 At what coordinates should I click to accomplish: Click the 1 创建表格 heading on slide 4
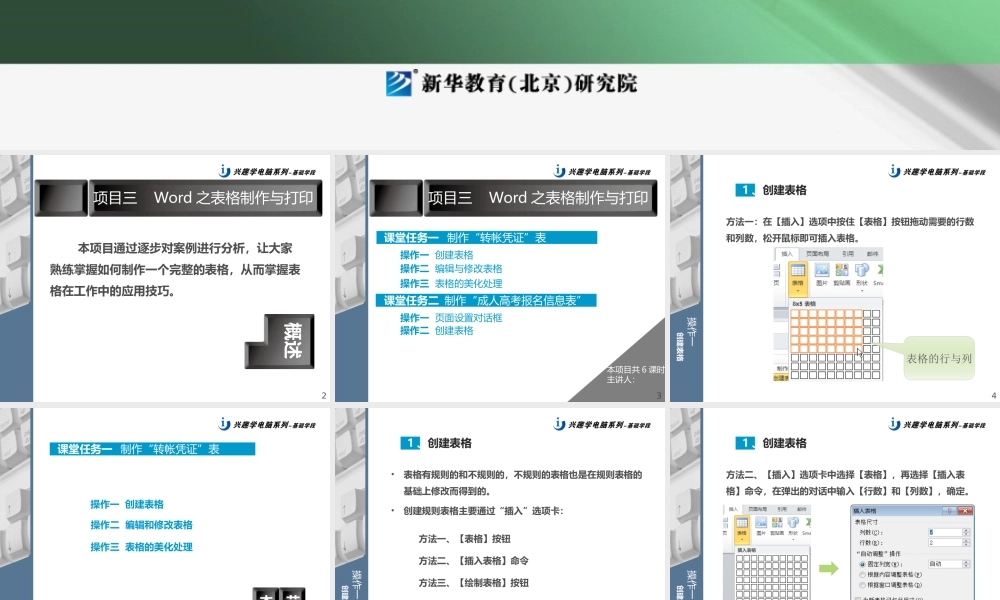771,190
